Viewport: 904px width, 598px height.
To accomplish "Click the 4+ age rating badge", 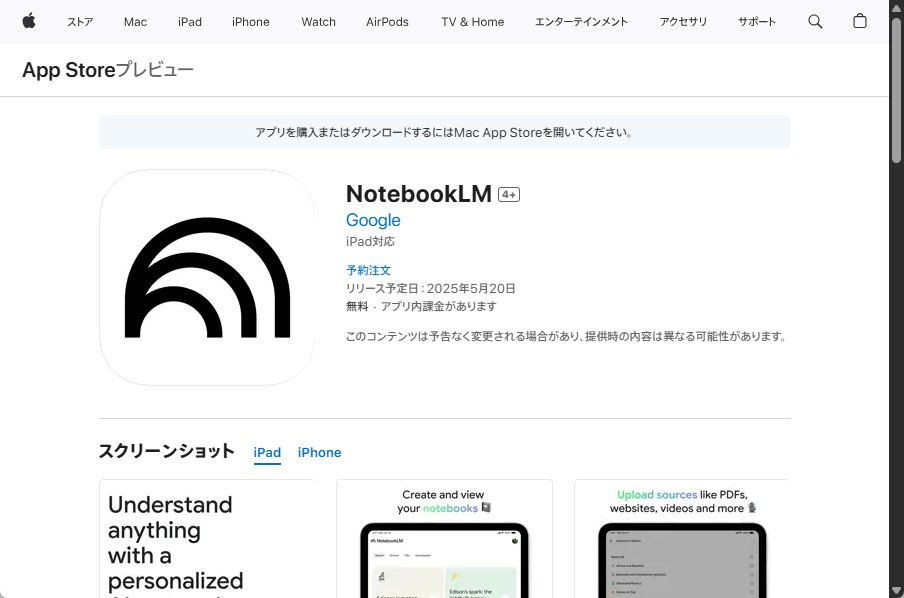I will point(509,194).
